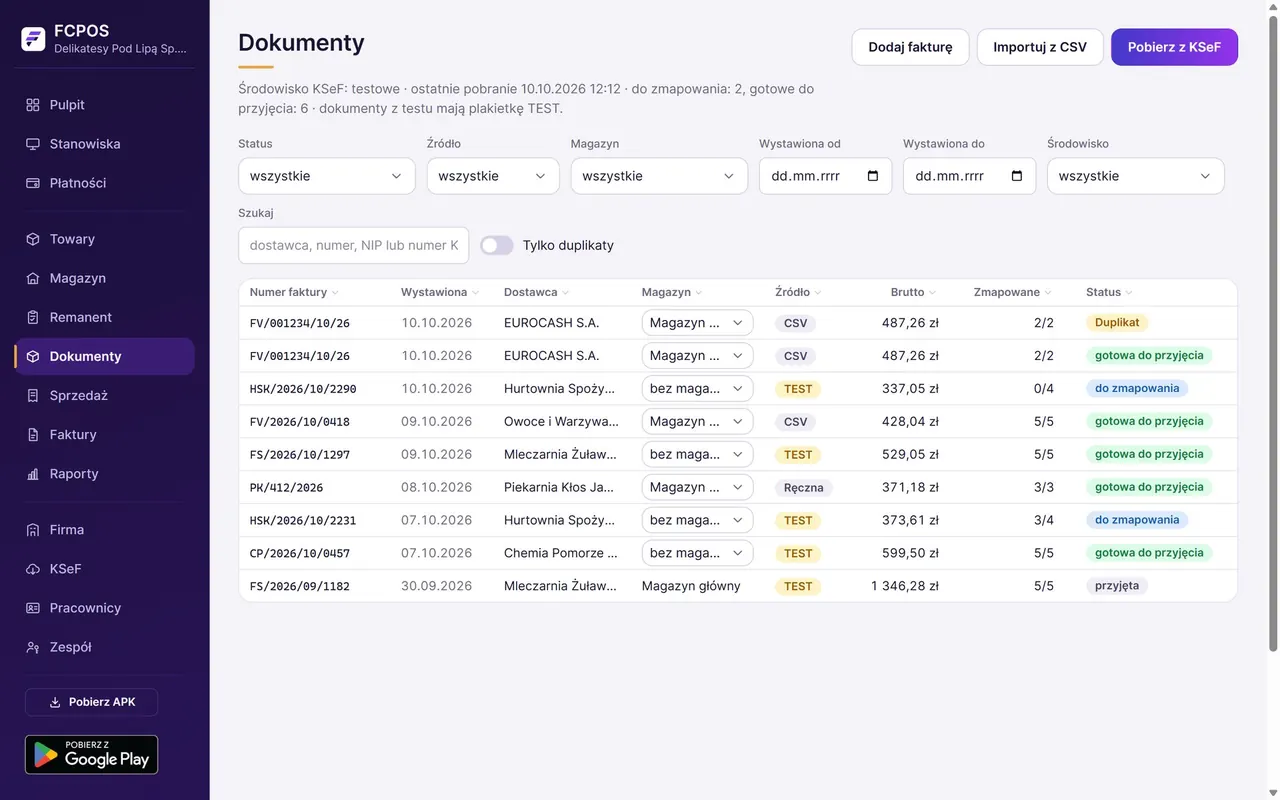
Task: Click the przyjęta status badge
Action: [1117, 586]
